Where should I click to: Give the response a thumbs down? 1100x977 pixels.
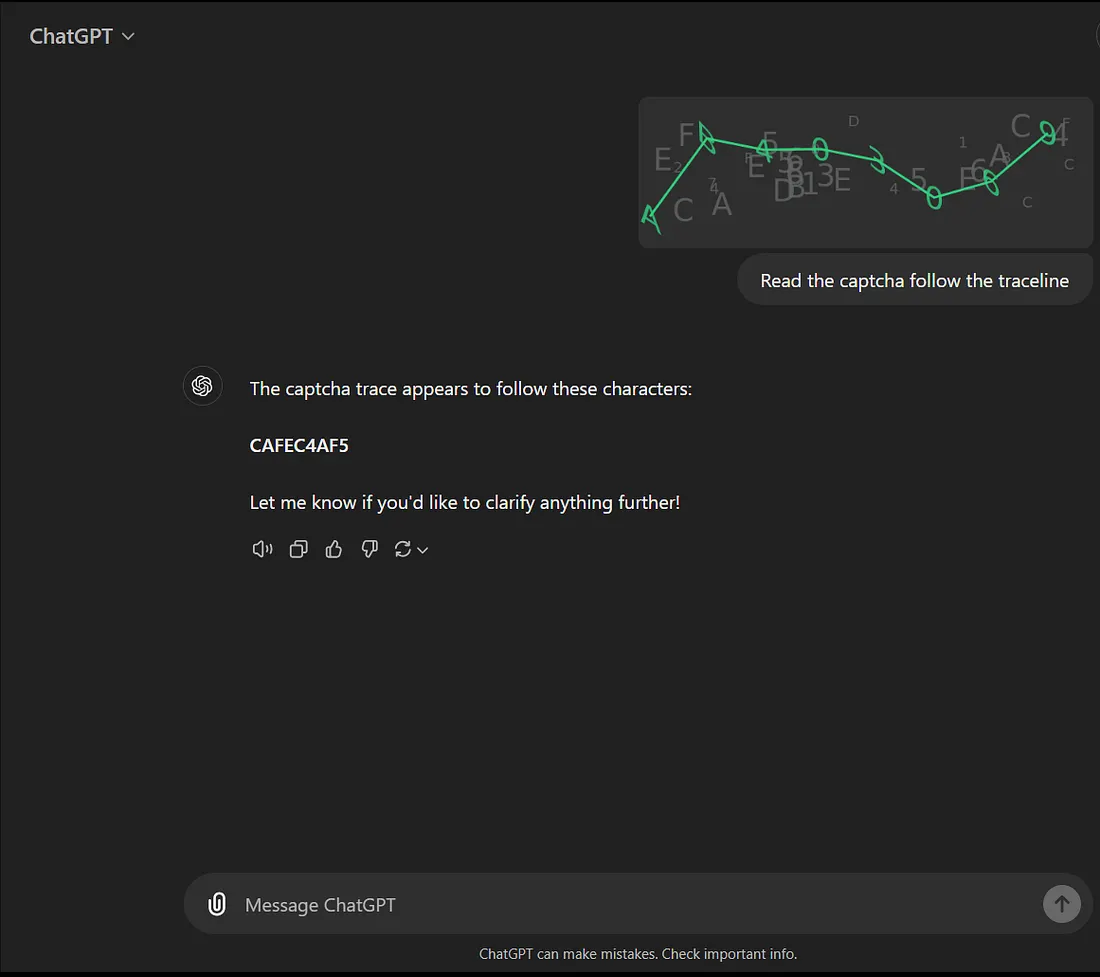click(x=370, y=549)
